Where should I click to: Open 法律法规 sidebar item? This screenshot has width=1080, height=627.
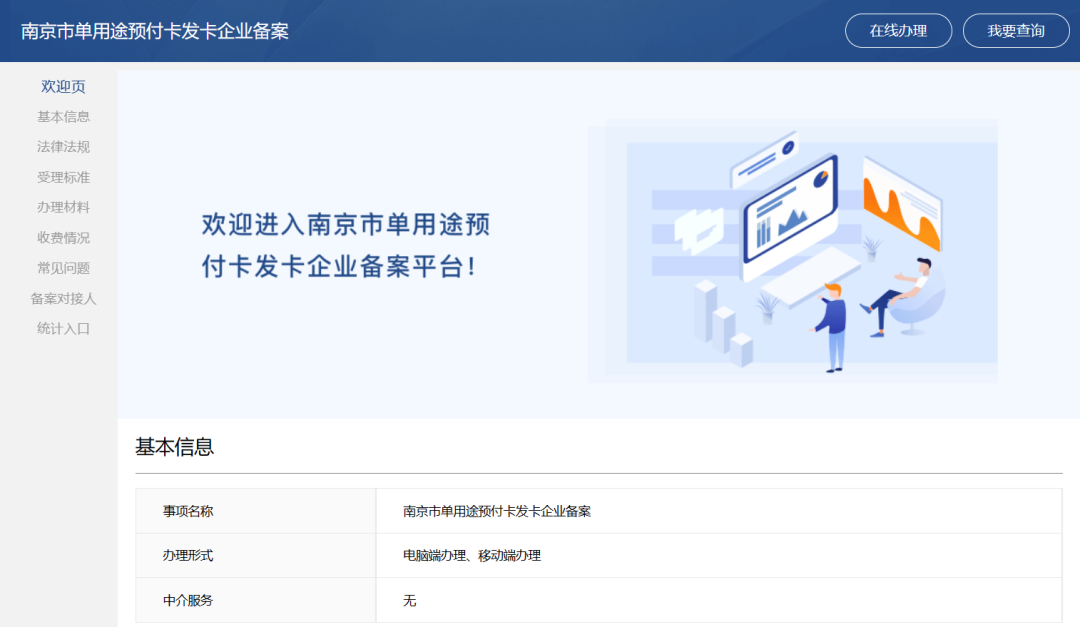[x=63, y=147]
